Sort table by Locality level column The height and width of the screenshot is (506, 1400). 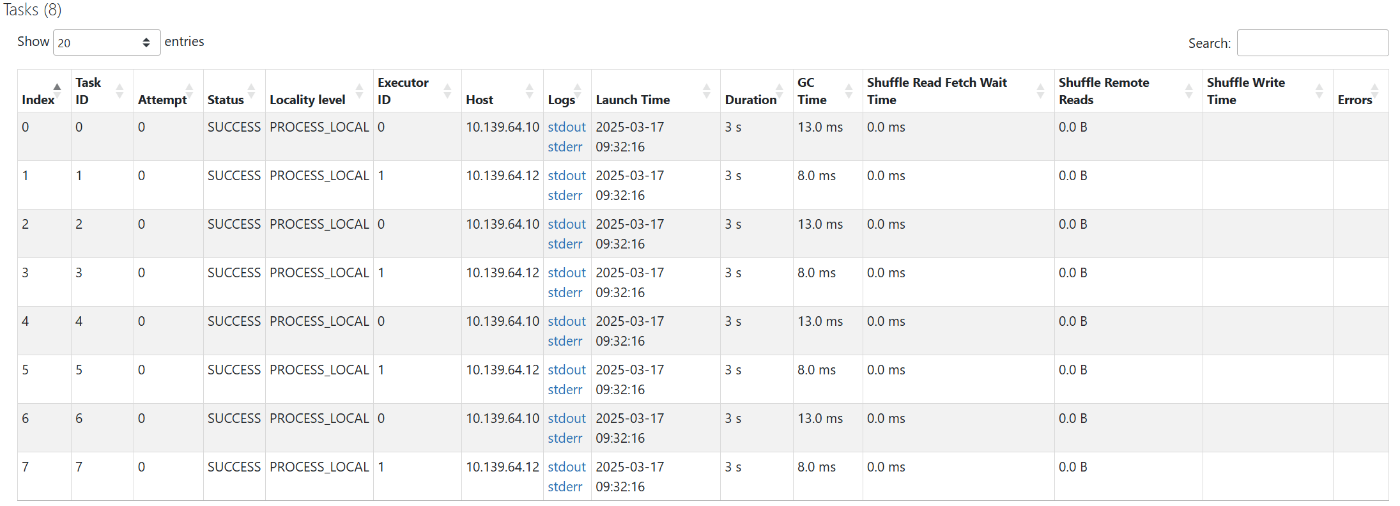pyautogui.click(x=319, y=91)
